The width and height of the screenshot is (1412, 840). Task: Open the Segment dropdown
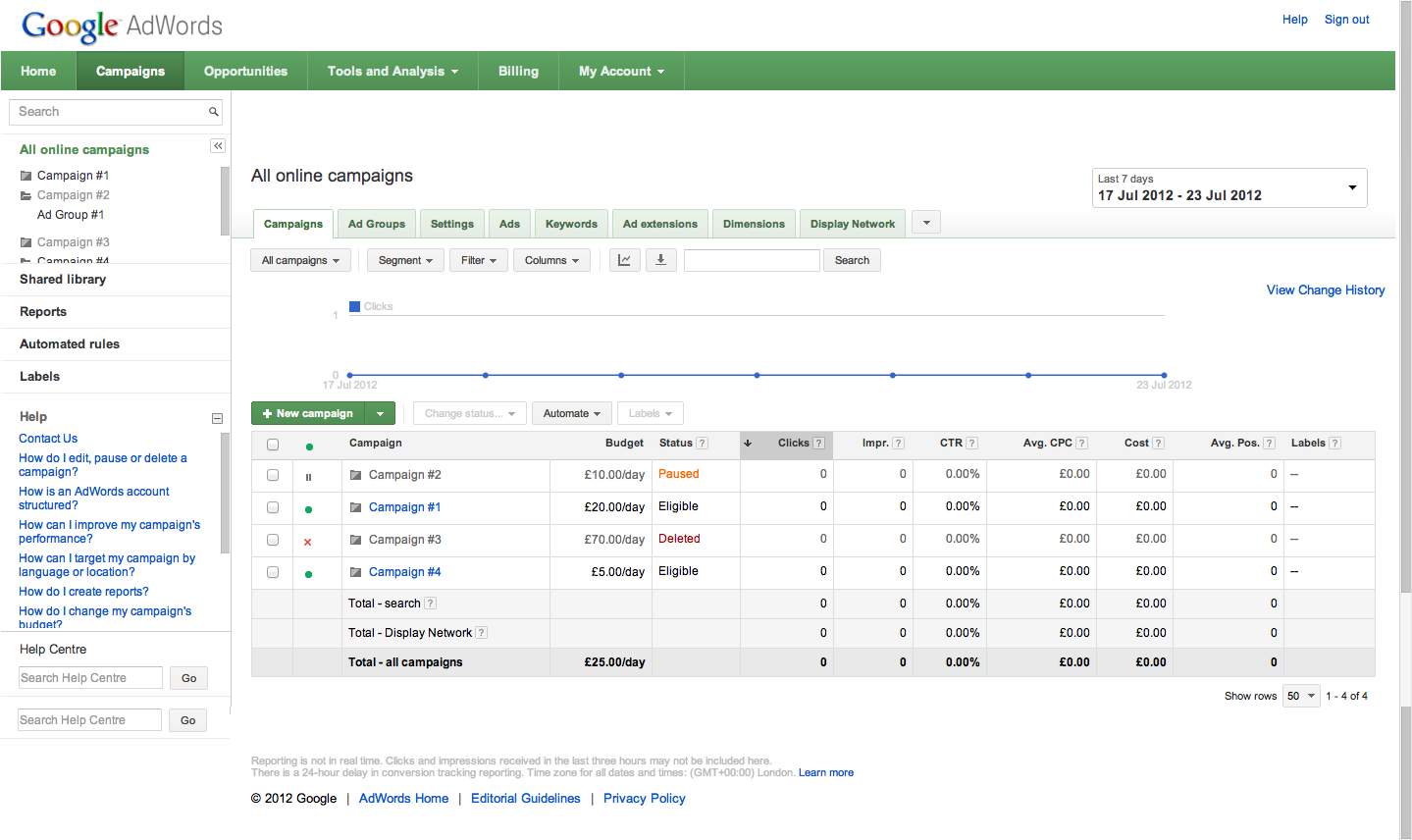click(405, 260)
